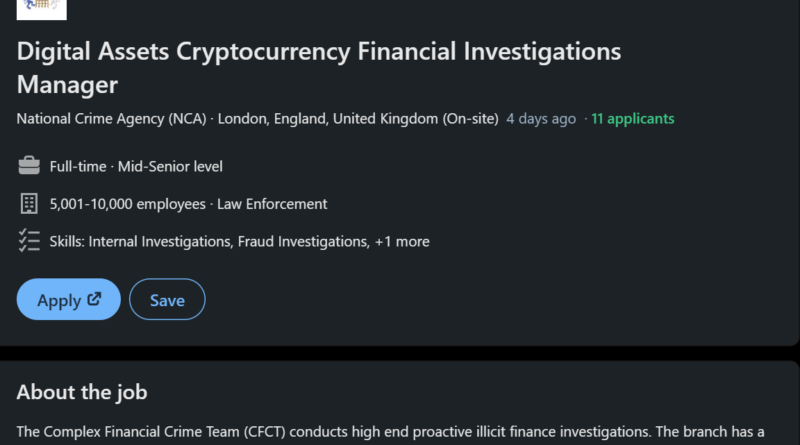The height and width of the screenshot is (445, 800).
Task: Save this job posting
Action: [x=167, y=300]
